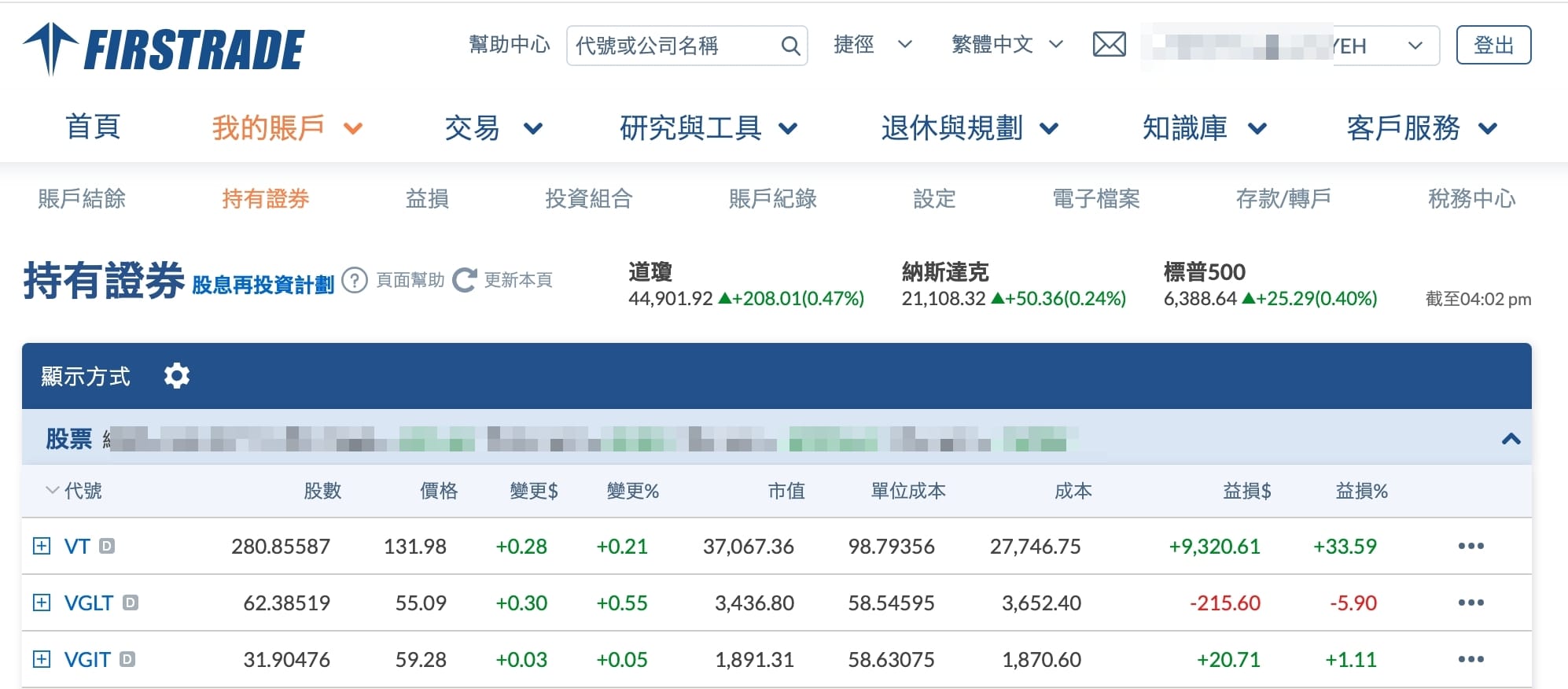Click VGLT loss value -215.60
1568x689 pixels.
(1225, 602)
